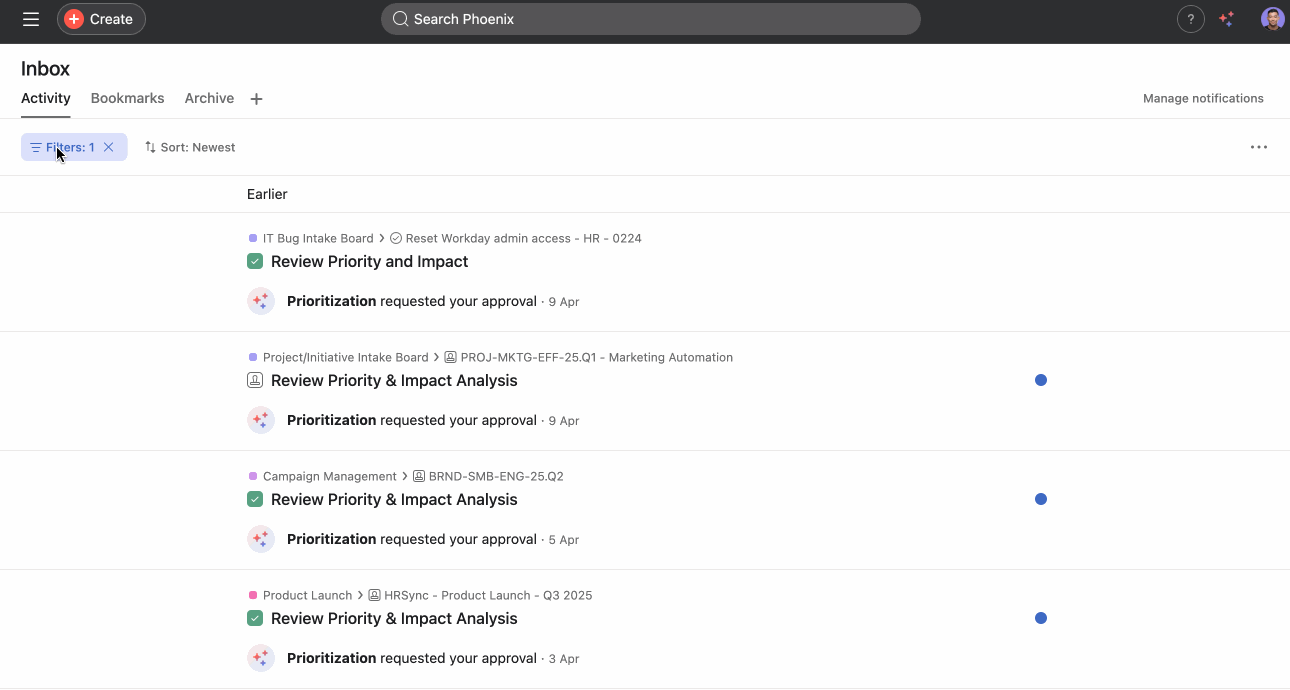
Task: Switch to the Bookmarks tab
Action: click(127, 98)
